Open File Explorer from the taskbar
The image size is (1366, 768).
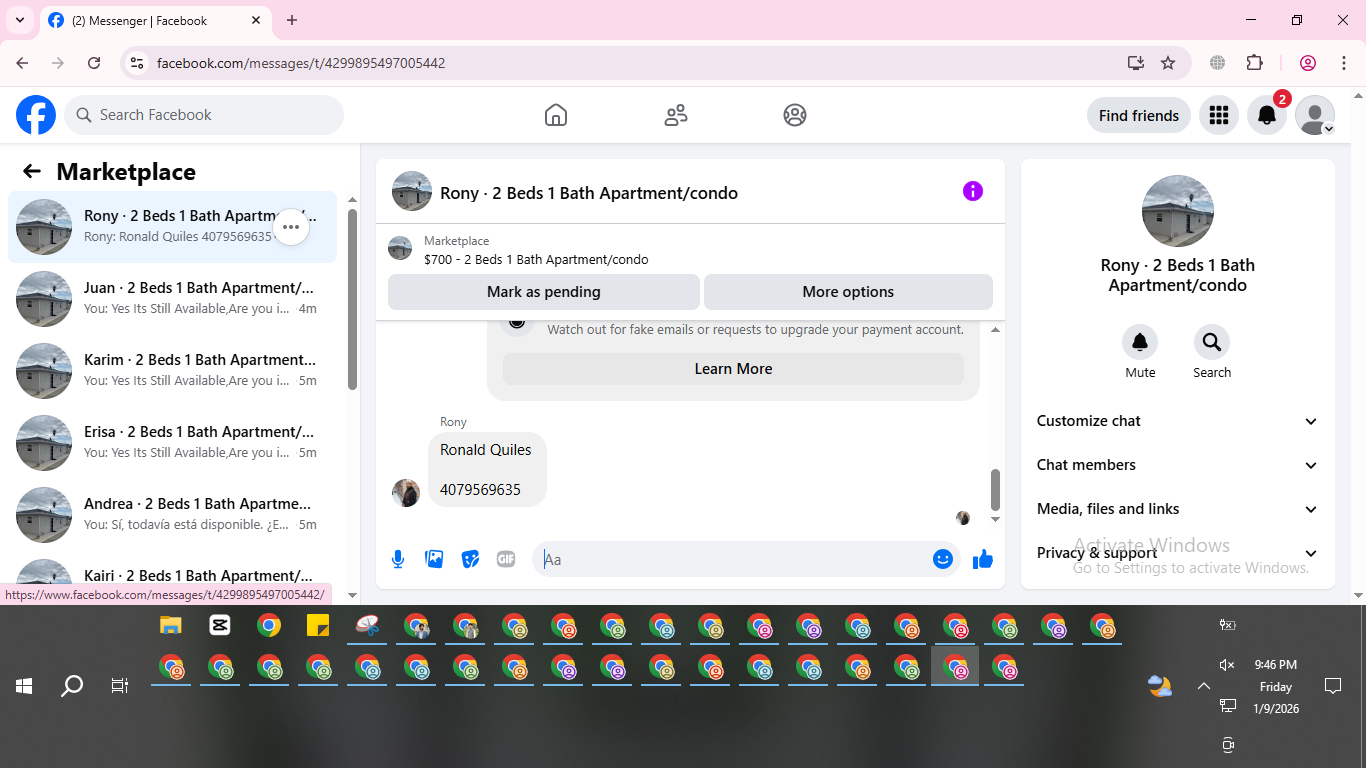click(171, 626)
